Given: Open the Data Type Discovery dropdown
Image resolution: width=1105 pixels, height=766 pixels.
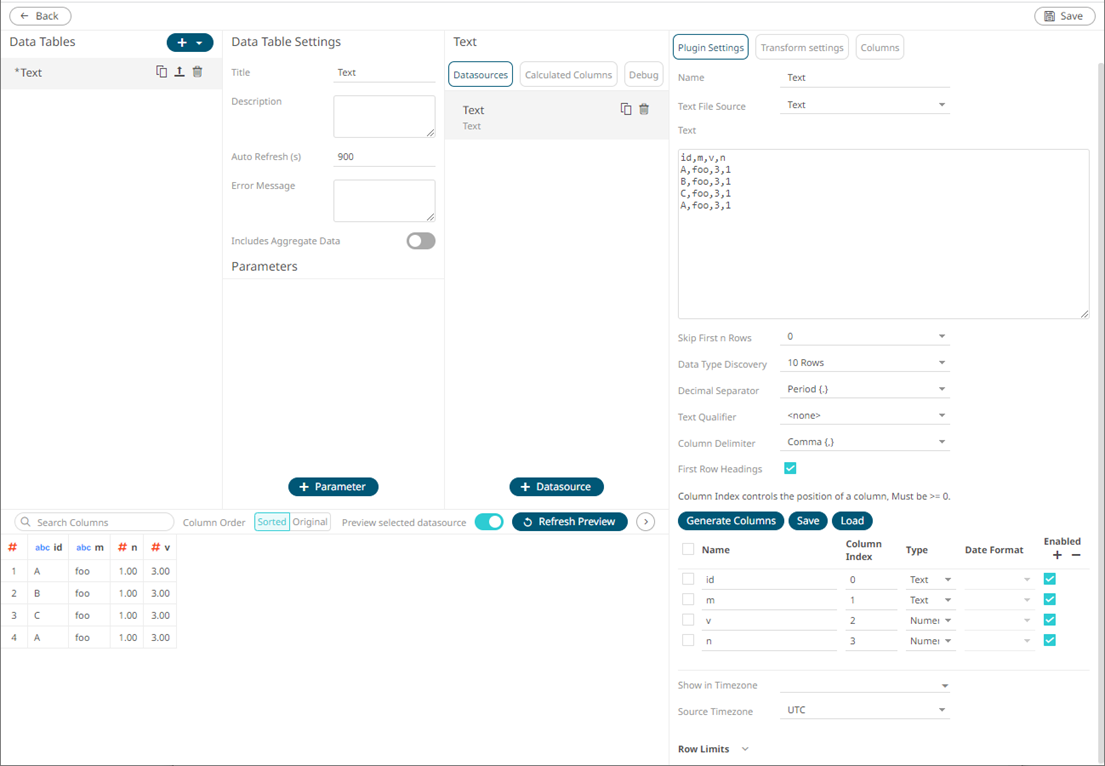Looking at the screenshot, I should coord(864,363).
